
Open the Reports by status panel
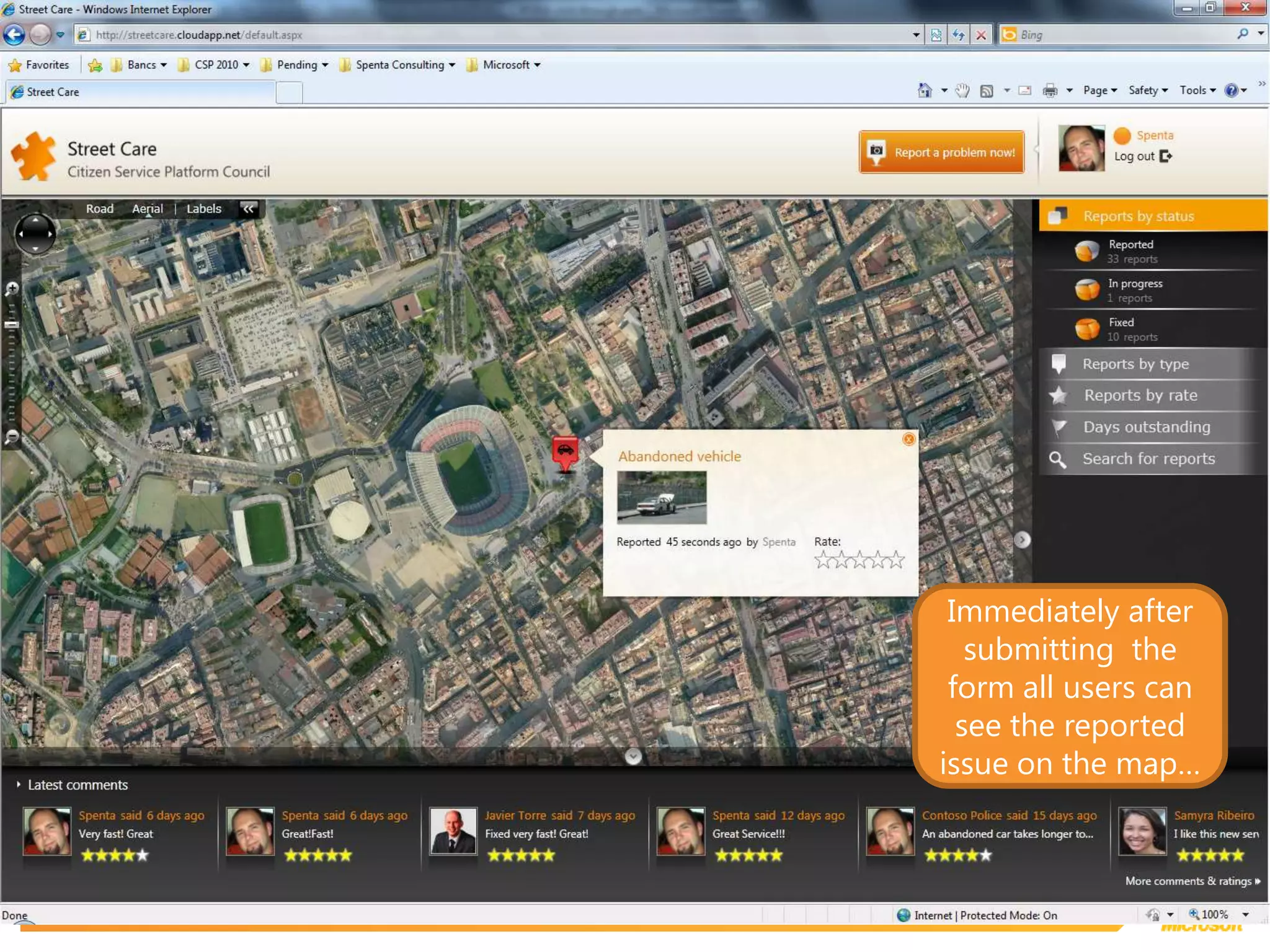point(1153,216)
